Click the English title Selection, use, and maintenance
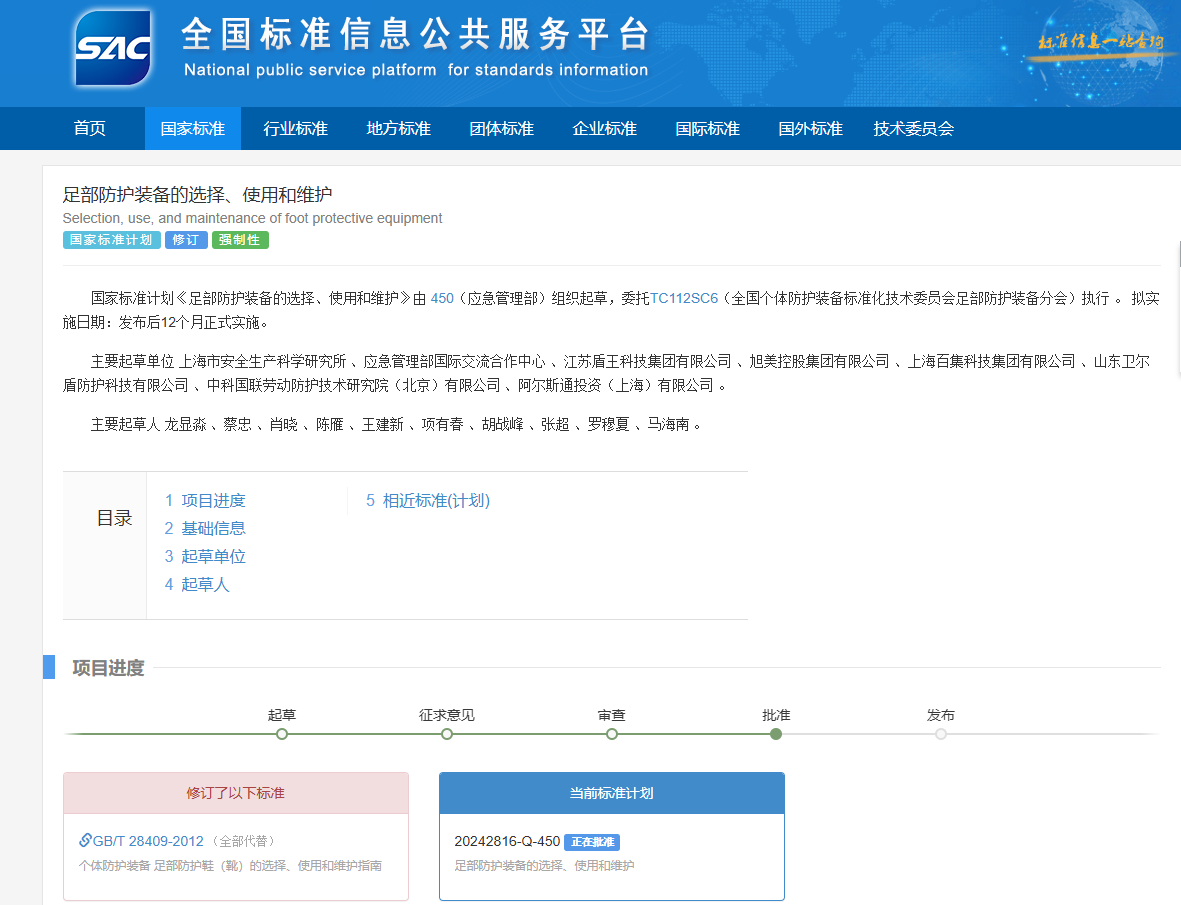This screenshot has width=1181, height=905. [x=252, y=218]
